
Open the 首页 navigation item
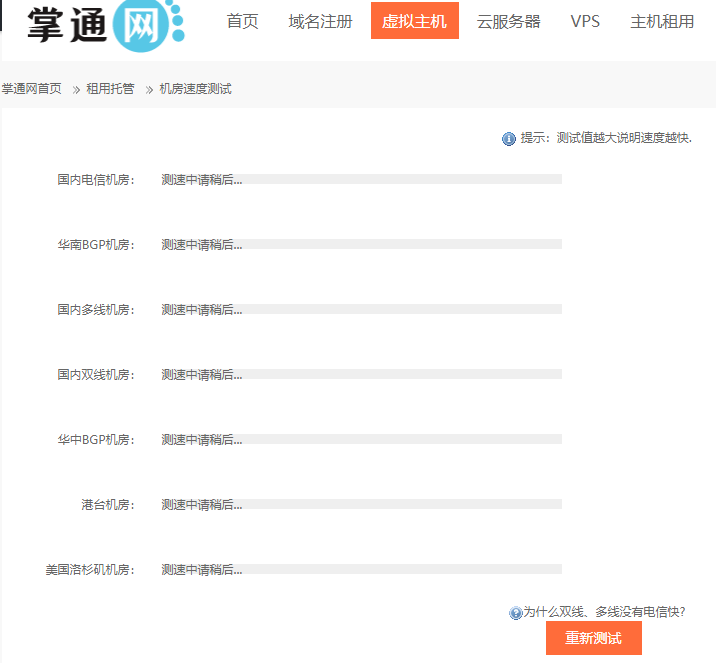point(242,21)
